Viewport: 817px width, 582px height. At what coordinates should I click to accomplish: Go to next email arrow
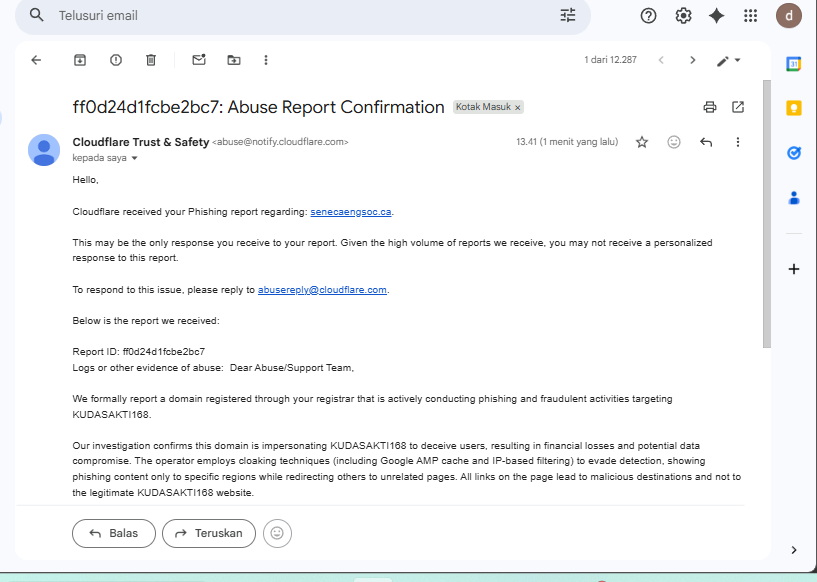coord(692,60)
